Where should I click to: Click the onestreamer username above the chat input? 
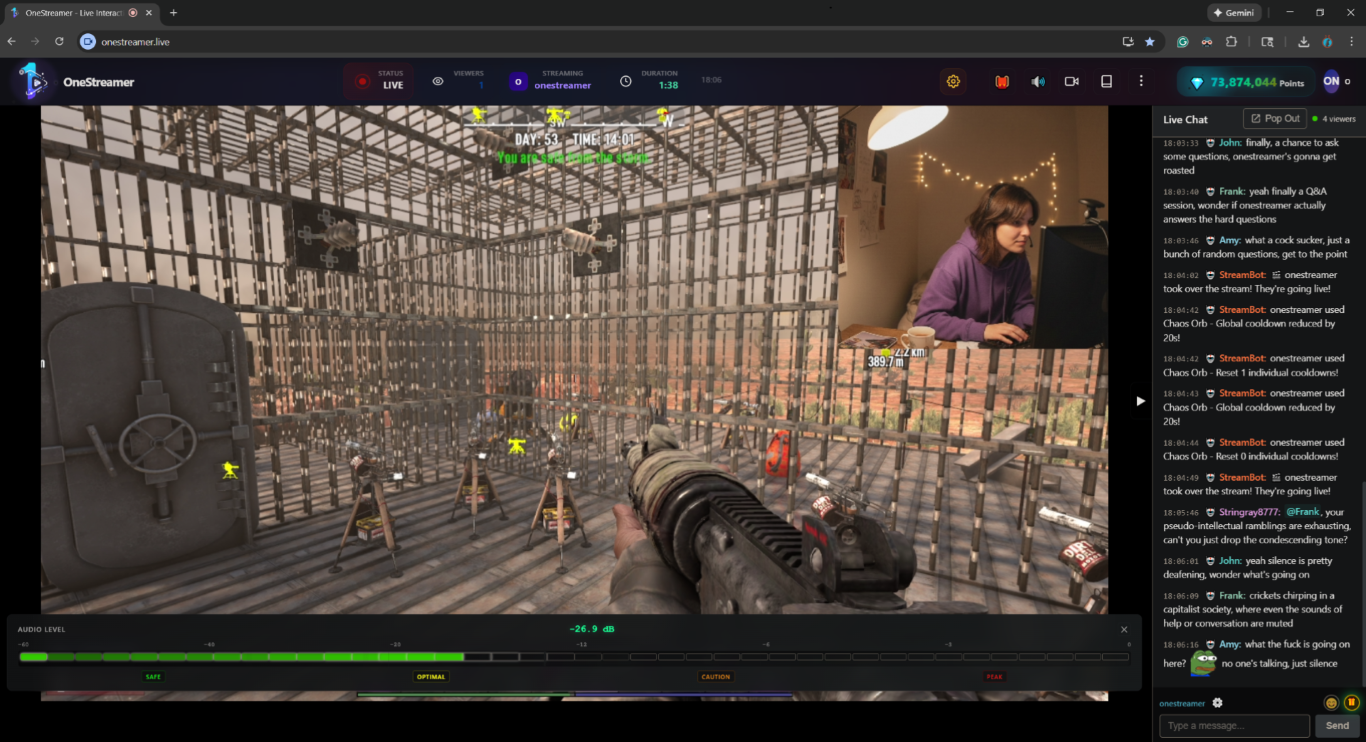click(x=1184, y=703)
